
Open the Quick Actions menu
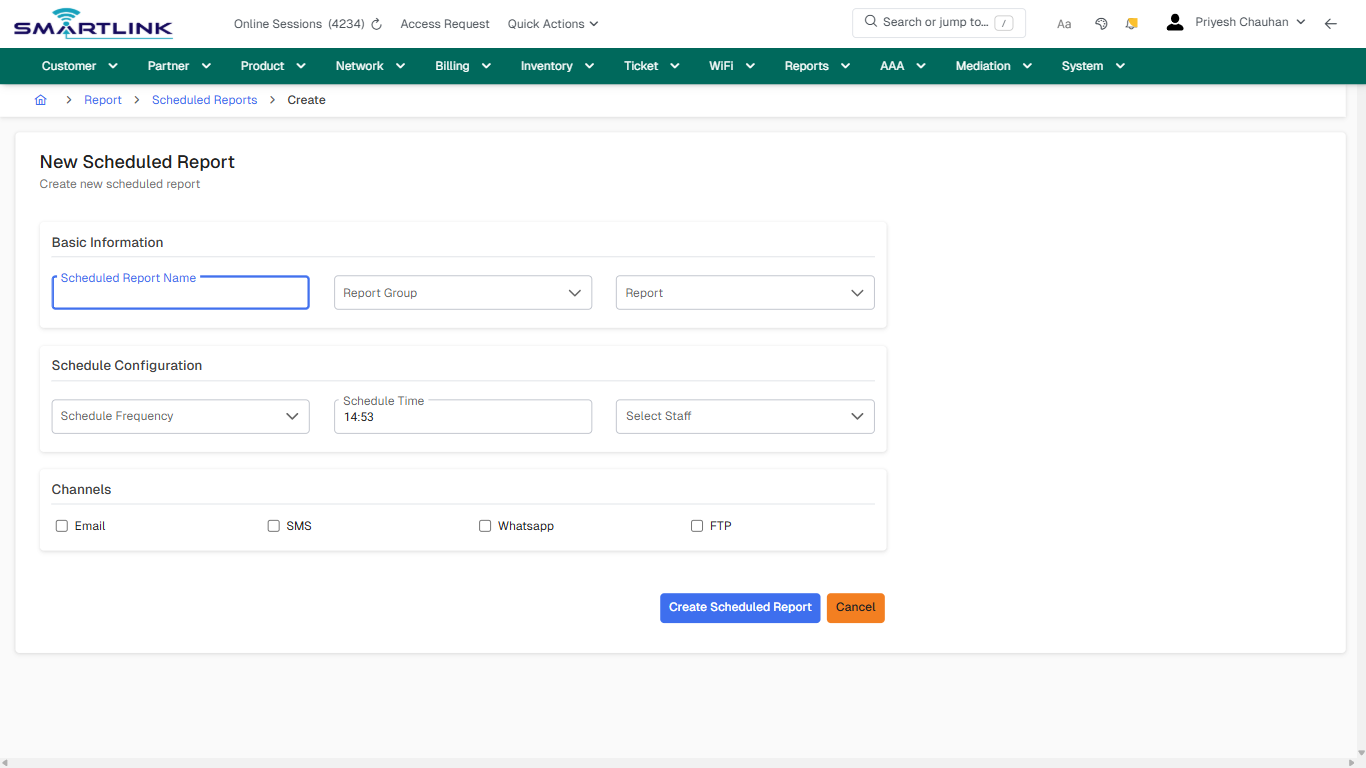tap(552, 23)
